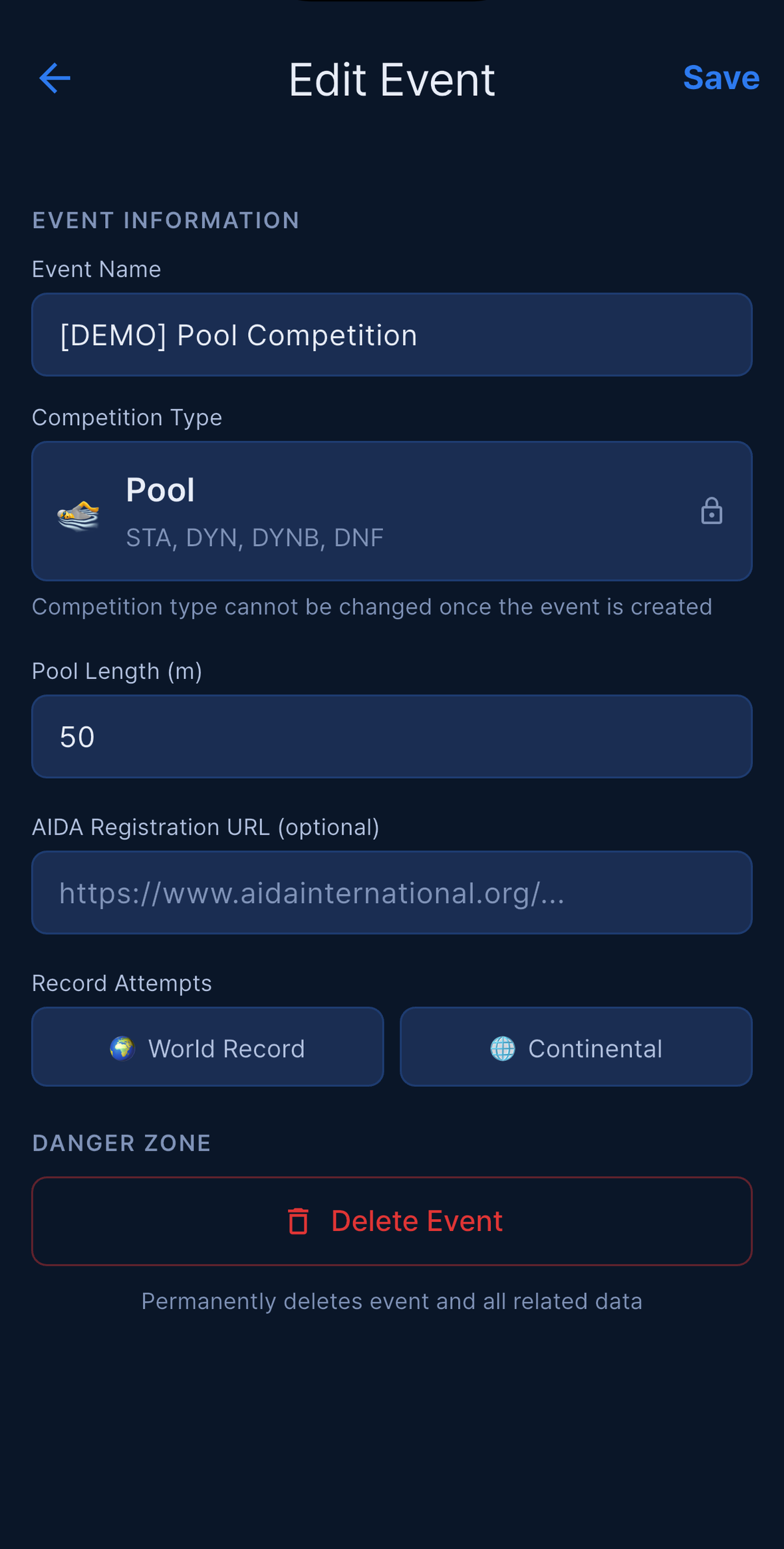Screen dimensions: 784x1549
Task: Toggle the Continental record attempt option
Action: pos(576,1047)
